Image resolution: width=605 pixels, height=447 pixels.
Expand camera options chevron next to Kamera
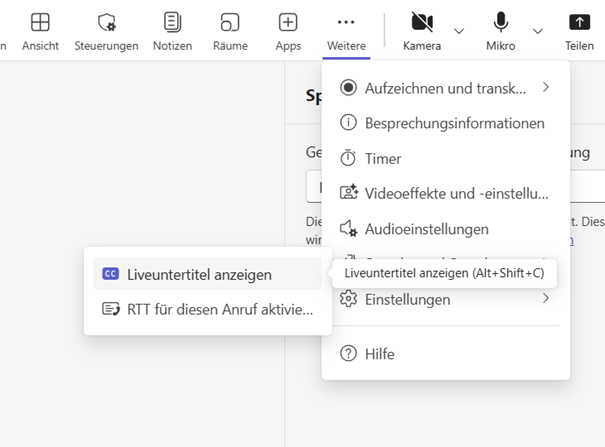click(x=459, y=31)
